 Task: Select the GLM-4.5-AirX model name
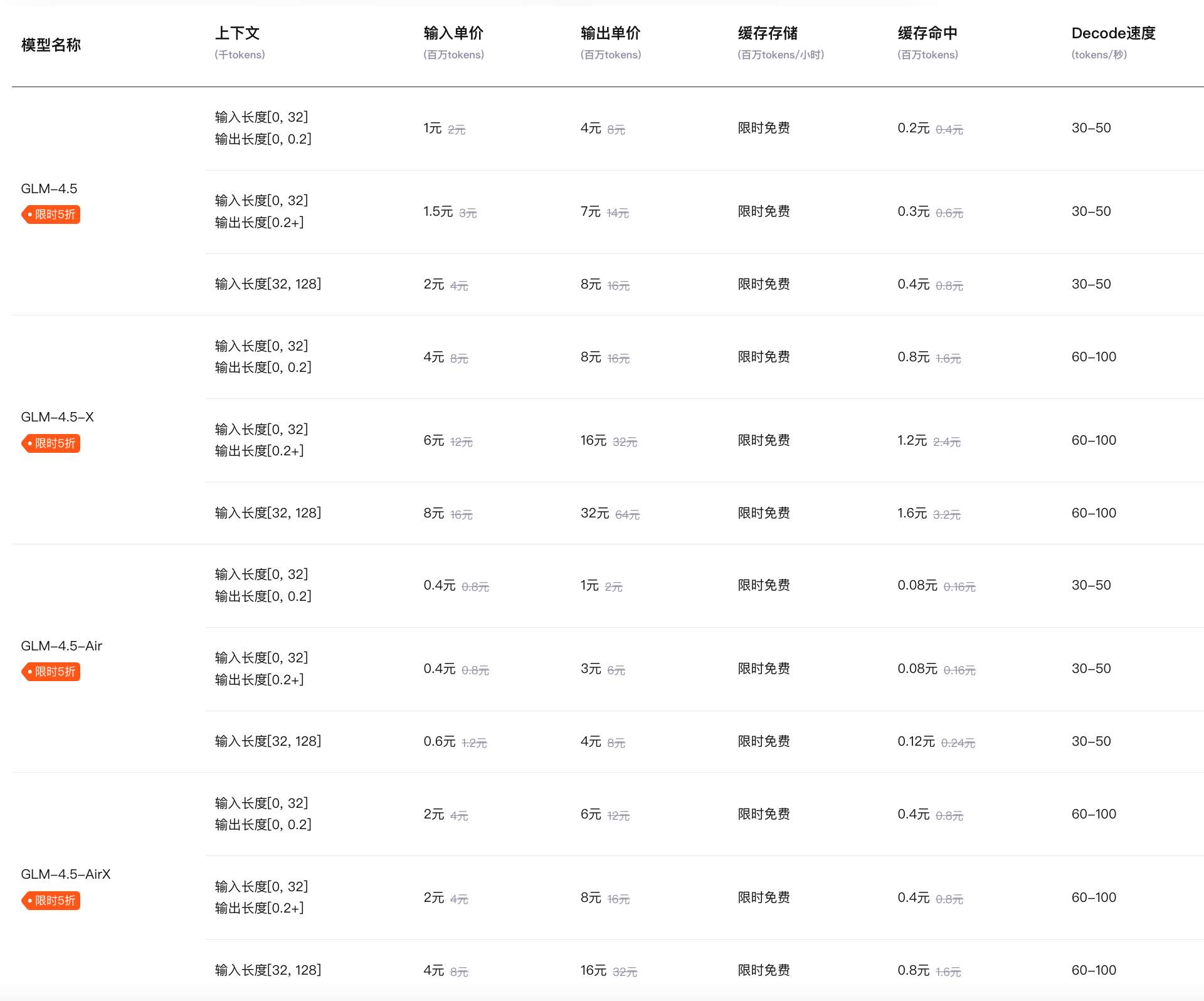tap(65, 874)
